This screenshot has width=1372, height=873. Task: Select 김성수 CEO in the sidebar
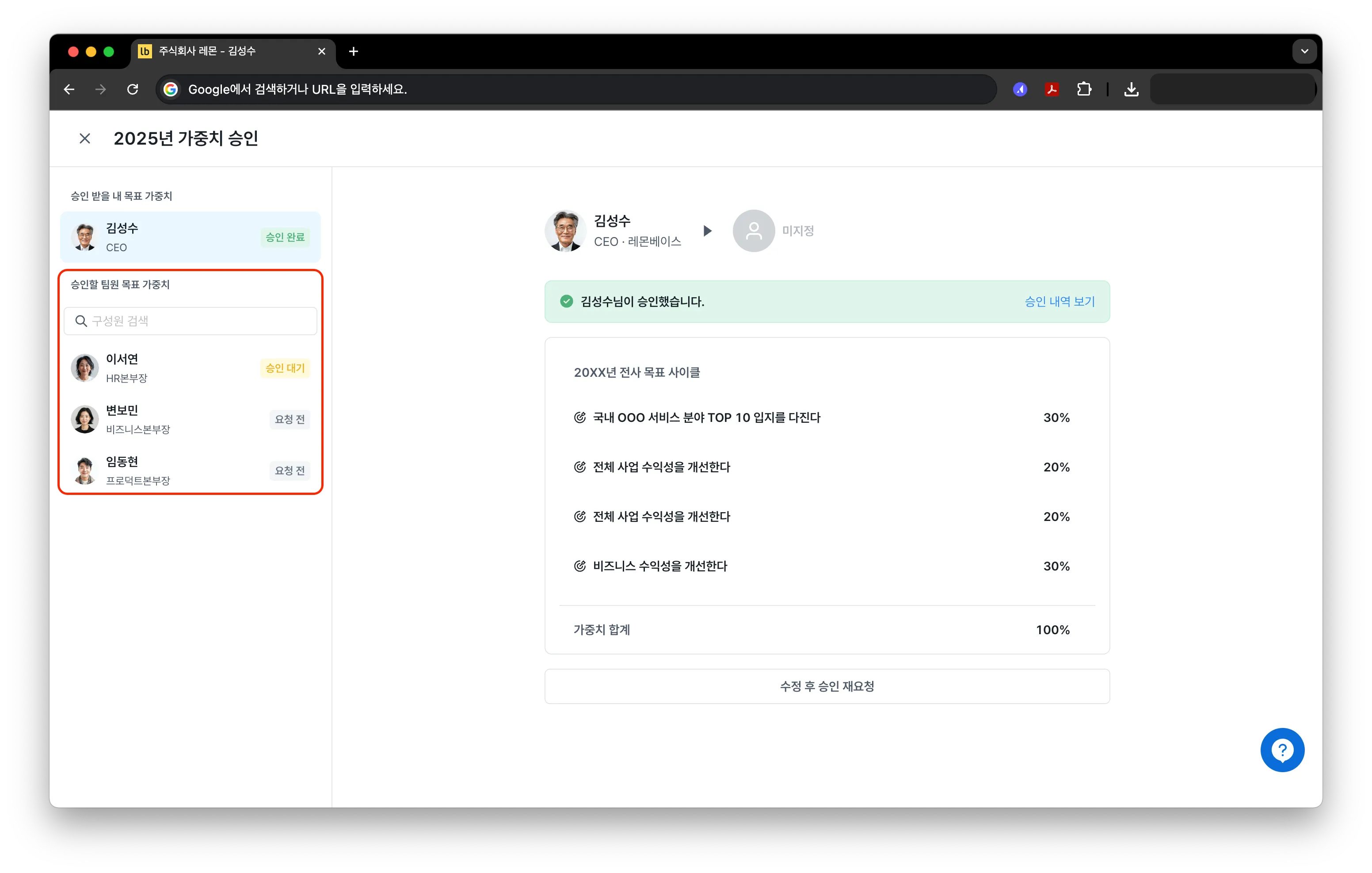click(x=191, y=237)
